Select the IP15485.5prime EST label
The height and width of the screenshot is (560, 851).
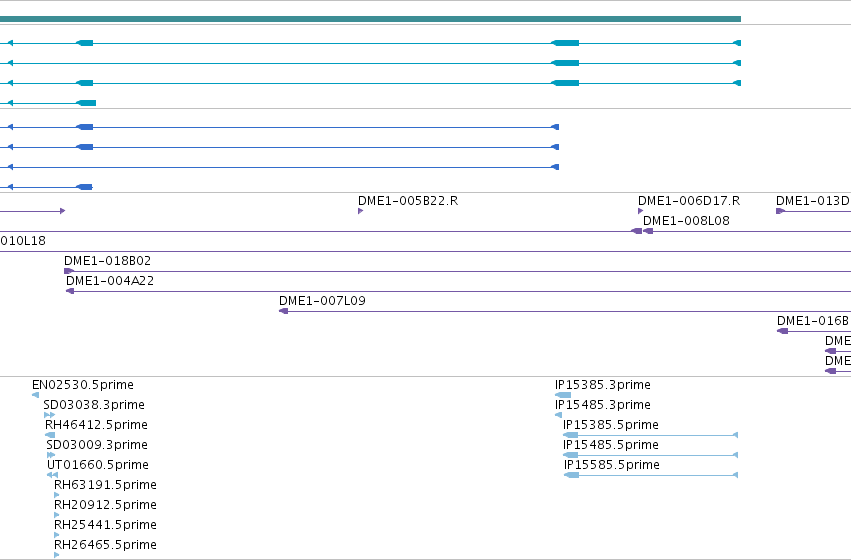click(611, 445)
